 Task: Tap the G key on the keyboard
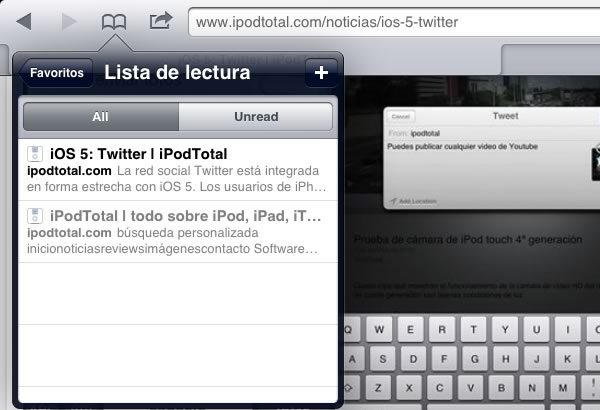pos(475,359)
